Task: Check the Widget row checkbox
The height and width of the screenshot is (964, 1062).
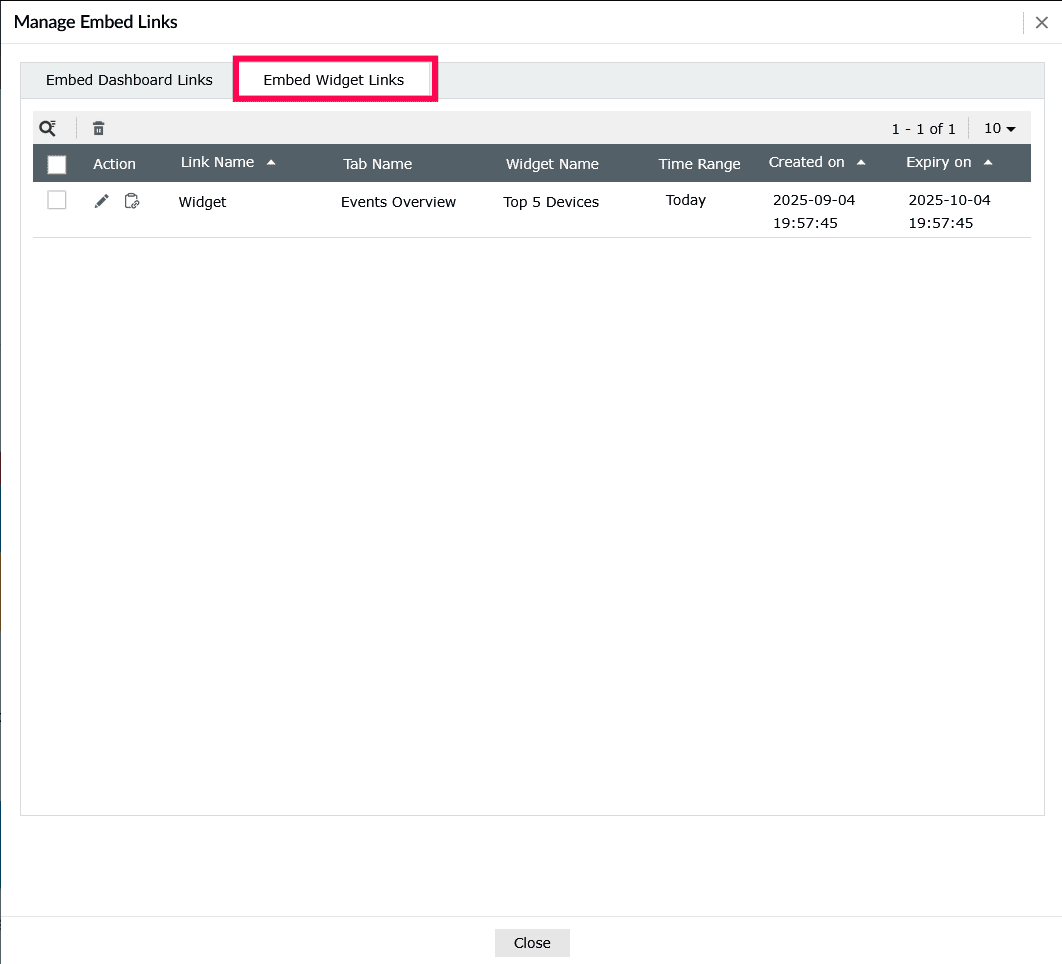Action: coord(56,200)
